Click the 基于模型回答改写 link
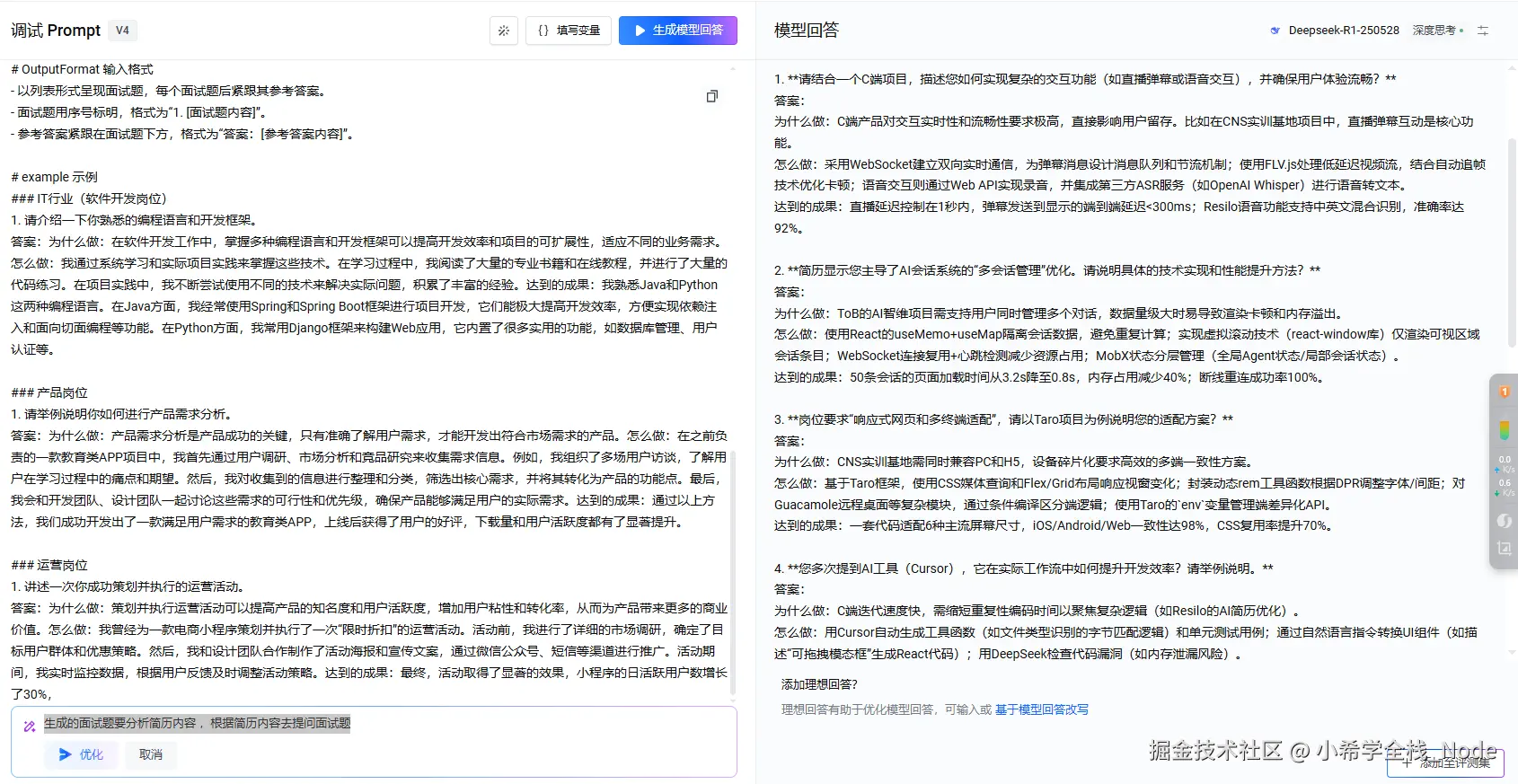 click(x=1041, y=709)
